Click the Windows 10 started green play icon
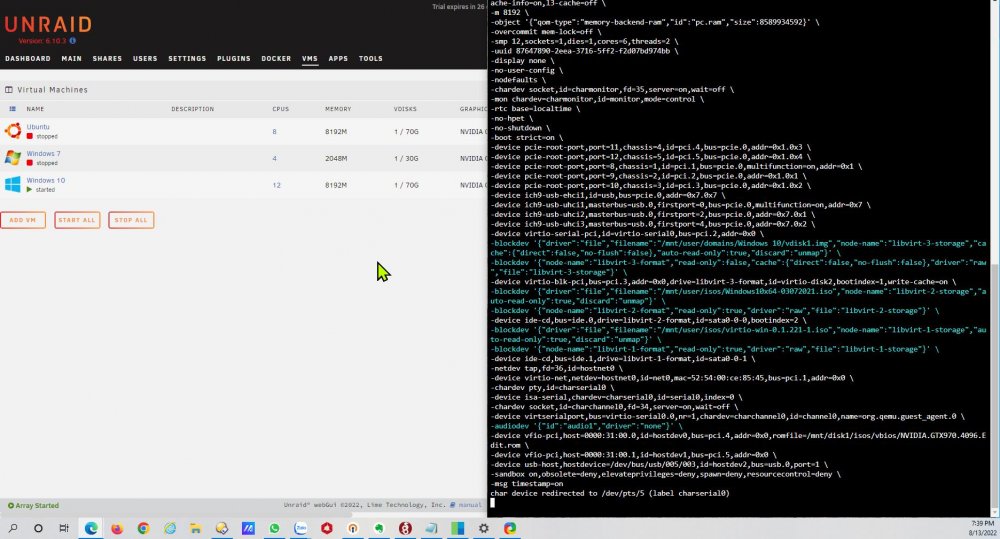Viewport: 1000px width, 539px height. [29, 189]
